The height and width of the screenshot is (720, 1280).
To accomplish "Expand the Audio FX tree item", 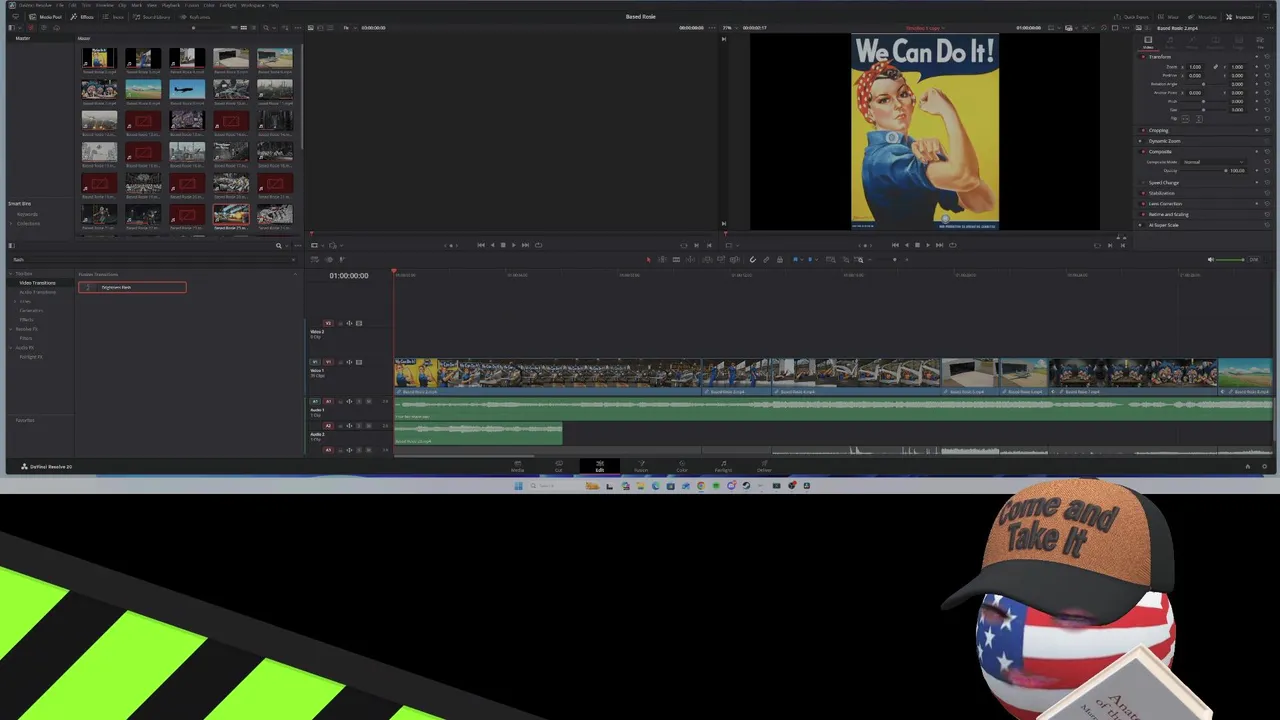I will coord(10,348).
